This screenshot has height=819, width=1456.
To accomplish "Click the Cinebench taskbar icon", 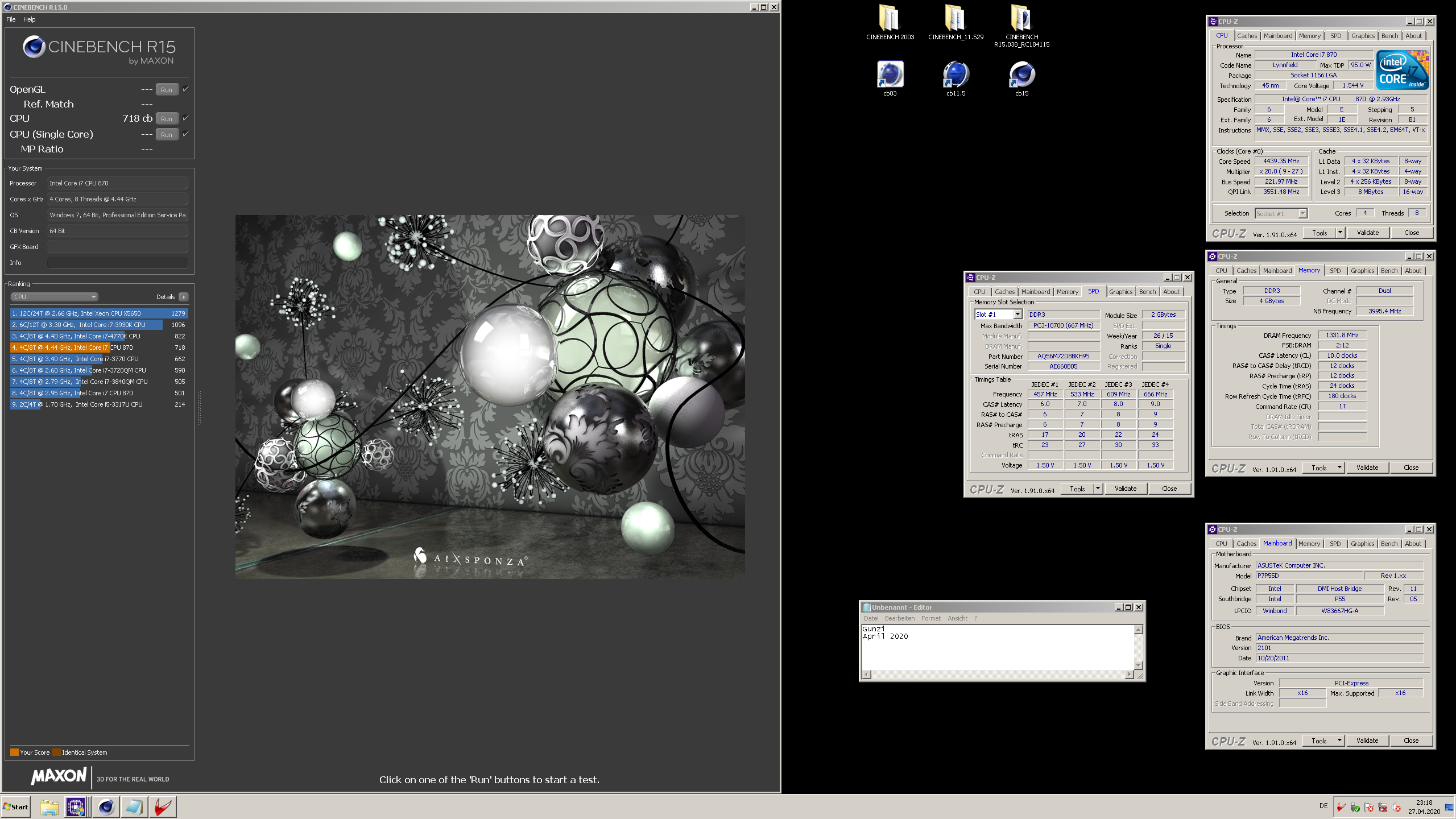I will [106, 806].
